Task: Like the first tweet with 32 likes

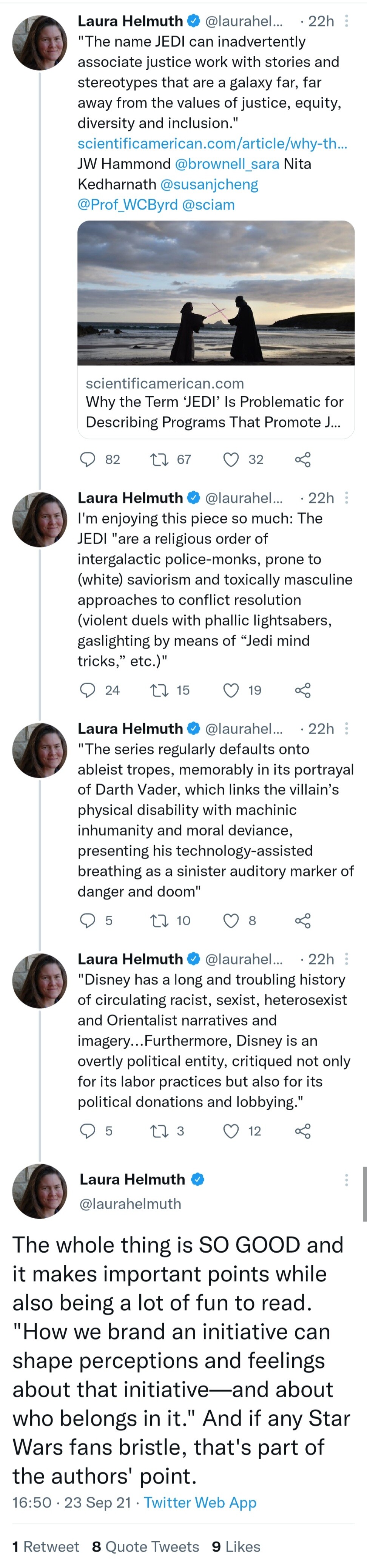Action: pos(231,460)
